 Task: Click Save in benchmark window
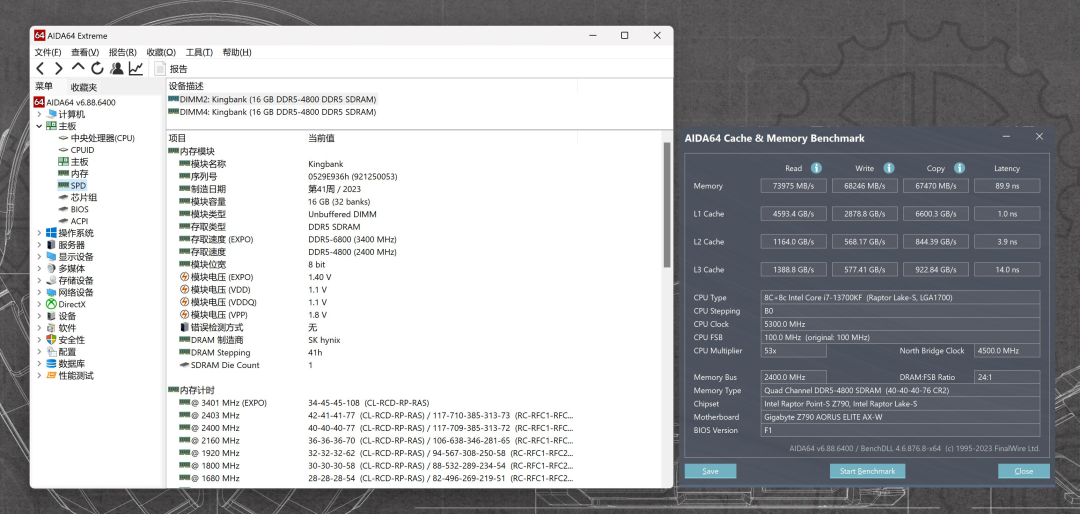[x=710, y=471]
